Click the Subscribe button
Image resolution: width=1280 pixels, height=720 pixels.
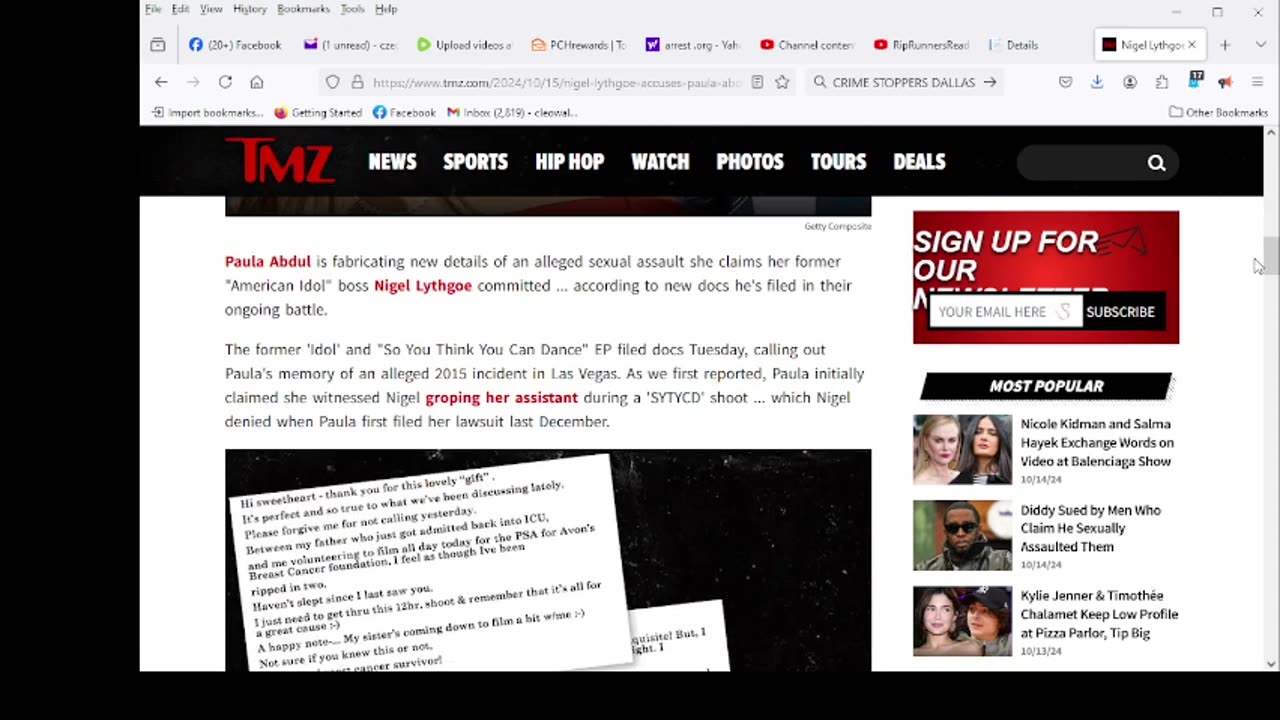click(x=1120, y=311)
